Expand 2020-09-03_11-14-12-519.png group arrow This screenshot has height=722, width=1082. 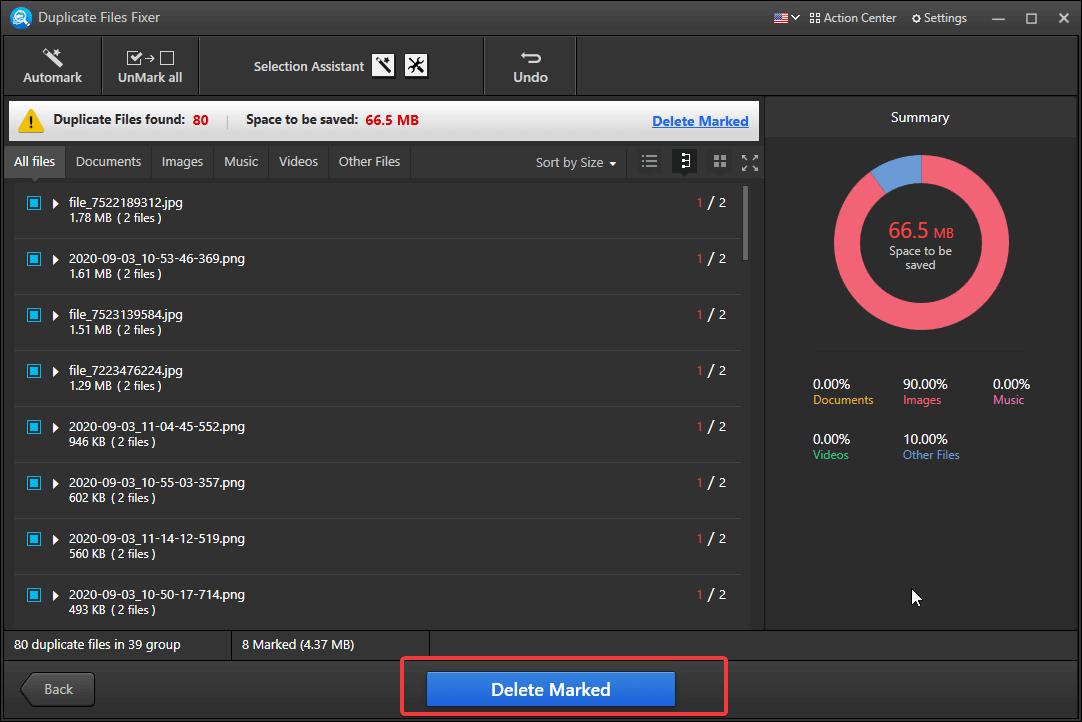[55, 539]
